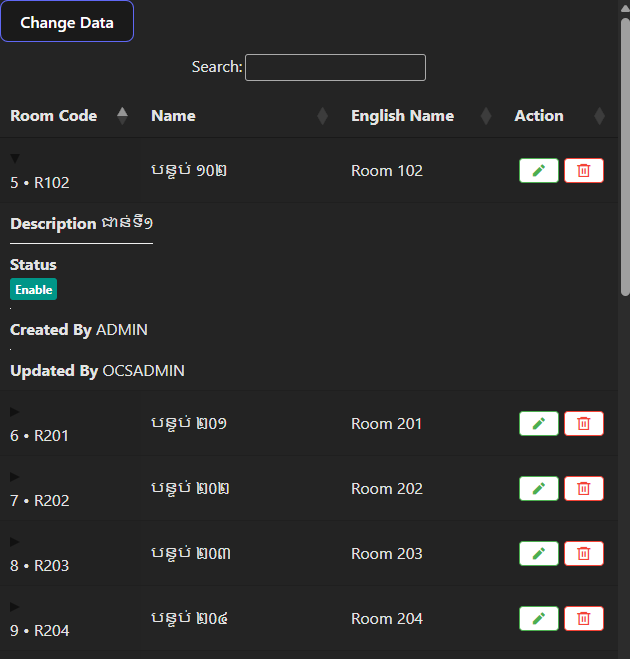
Task: Focus the Search input field
Action: pyautogui.click(x=335, y=67)
